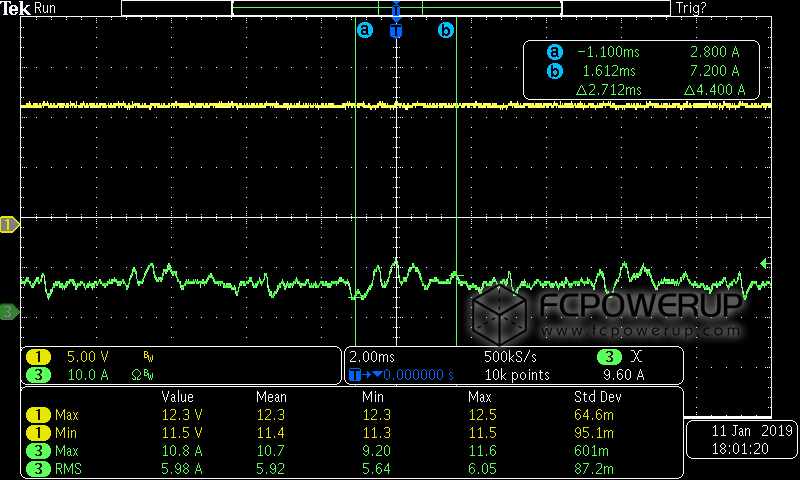Click channel 1 badge next to 5.00 V
Screen dimensions: 800x480
[38, 357]
